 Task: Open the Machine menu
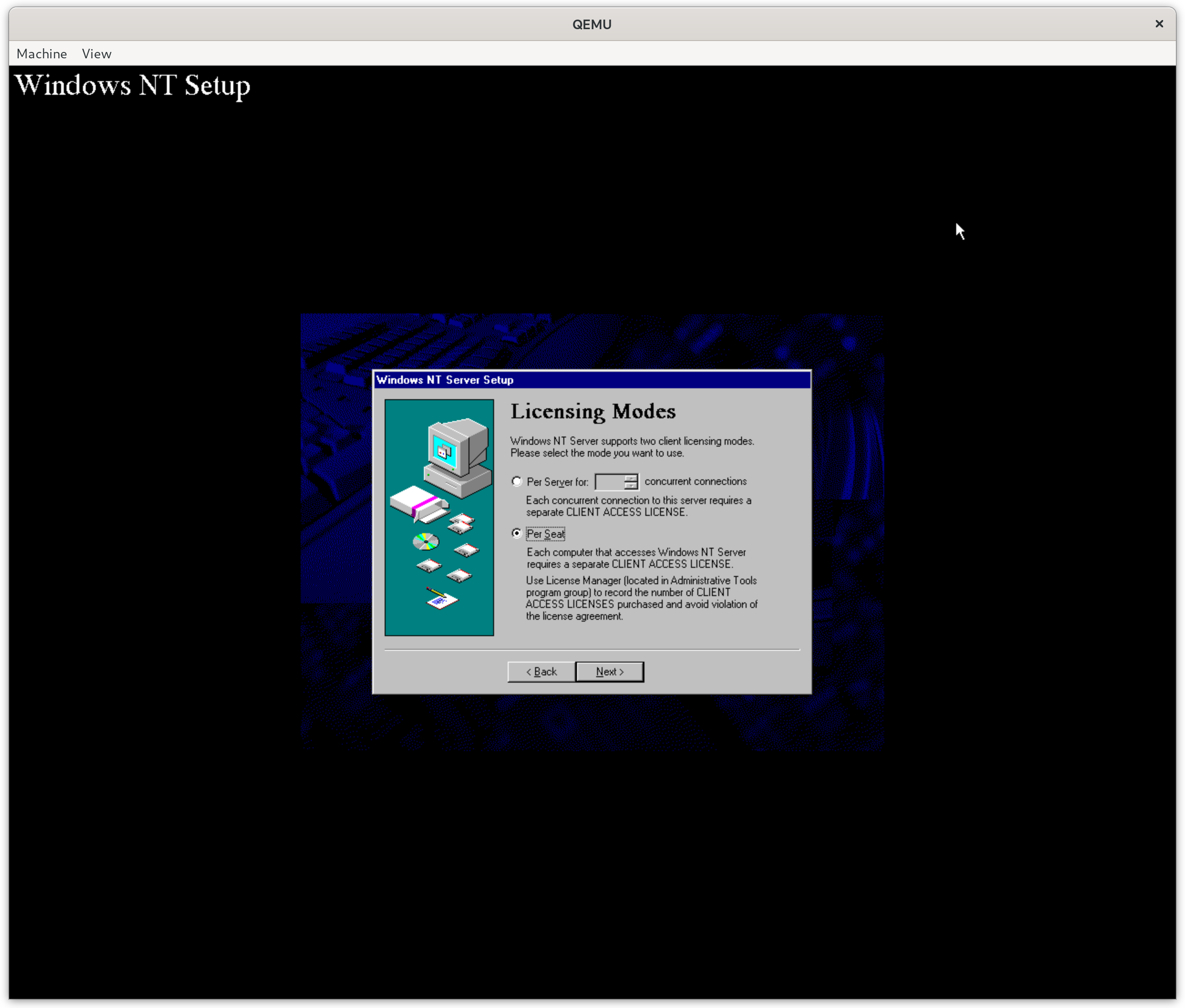click(42, 54)
